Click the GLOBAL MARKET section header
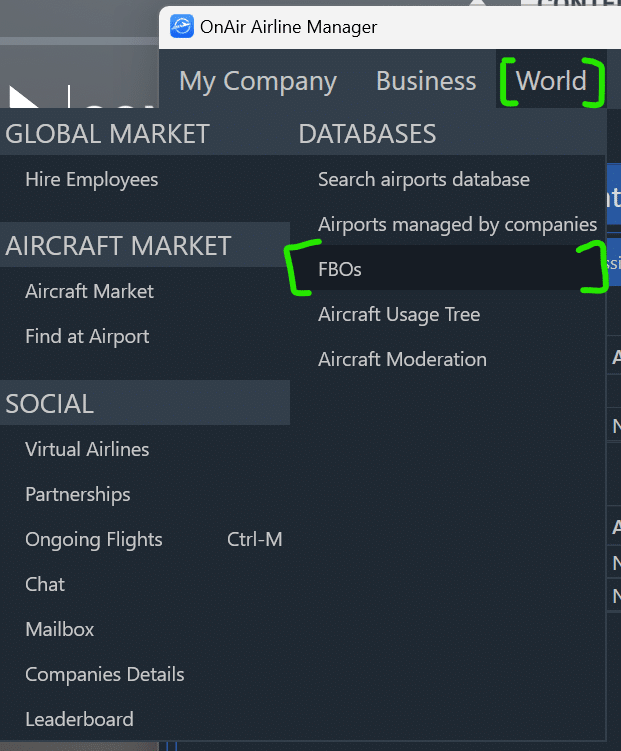 pyautogui.click(x=107, y=134)
